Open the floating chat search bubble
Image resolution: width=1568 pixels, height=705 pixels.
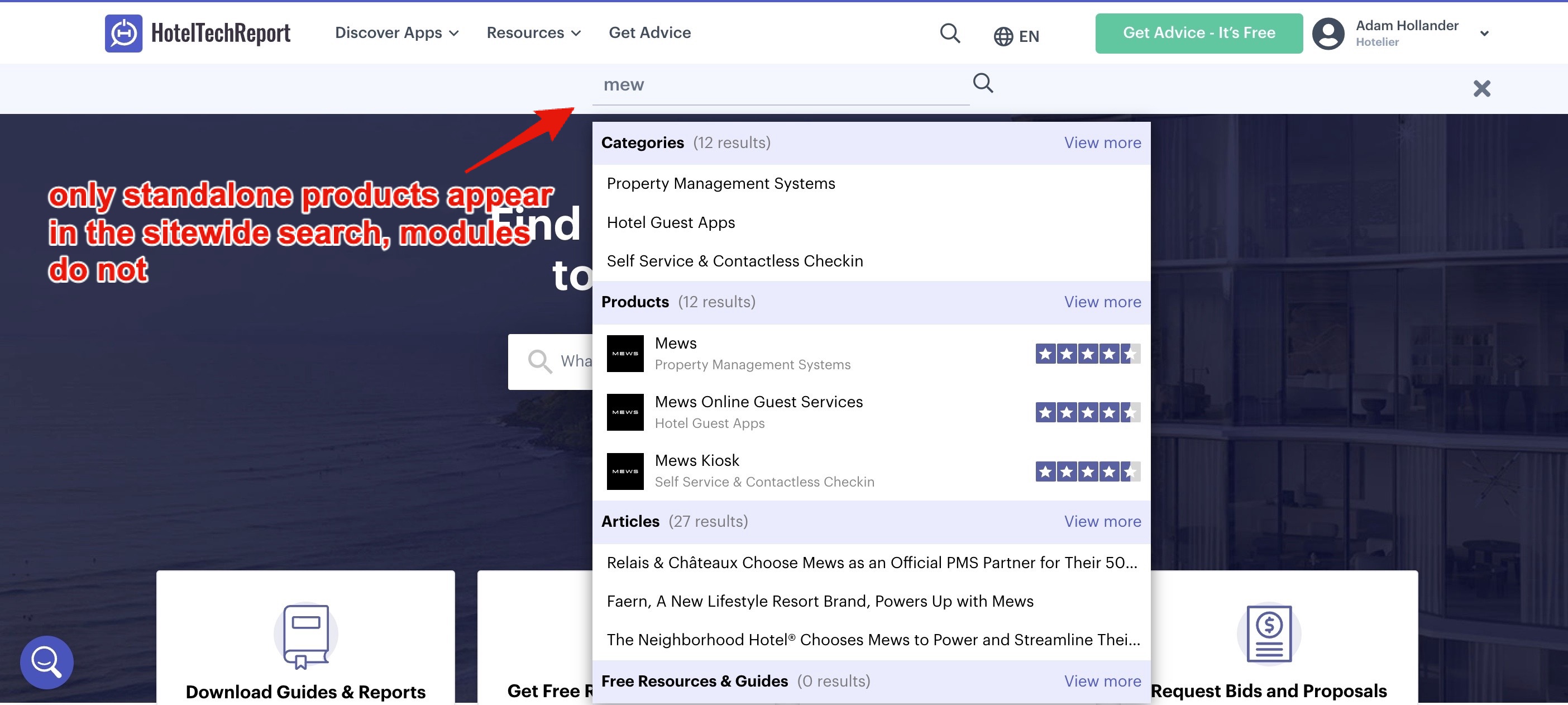point(47,662)
